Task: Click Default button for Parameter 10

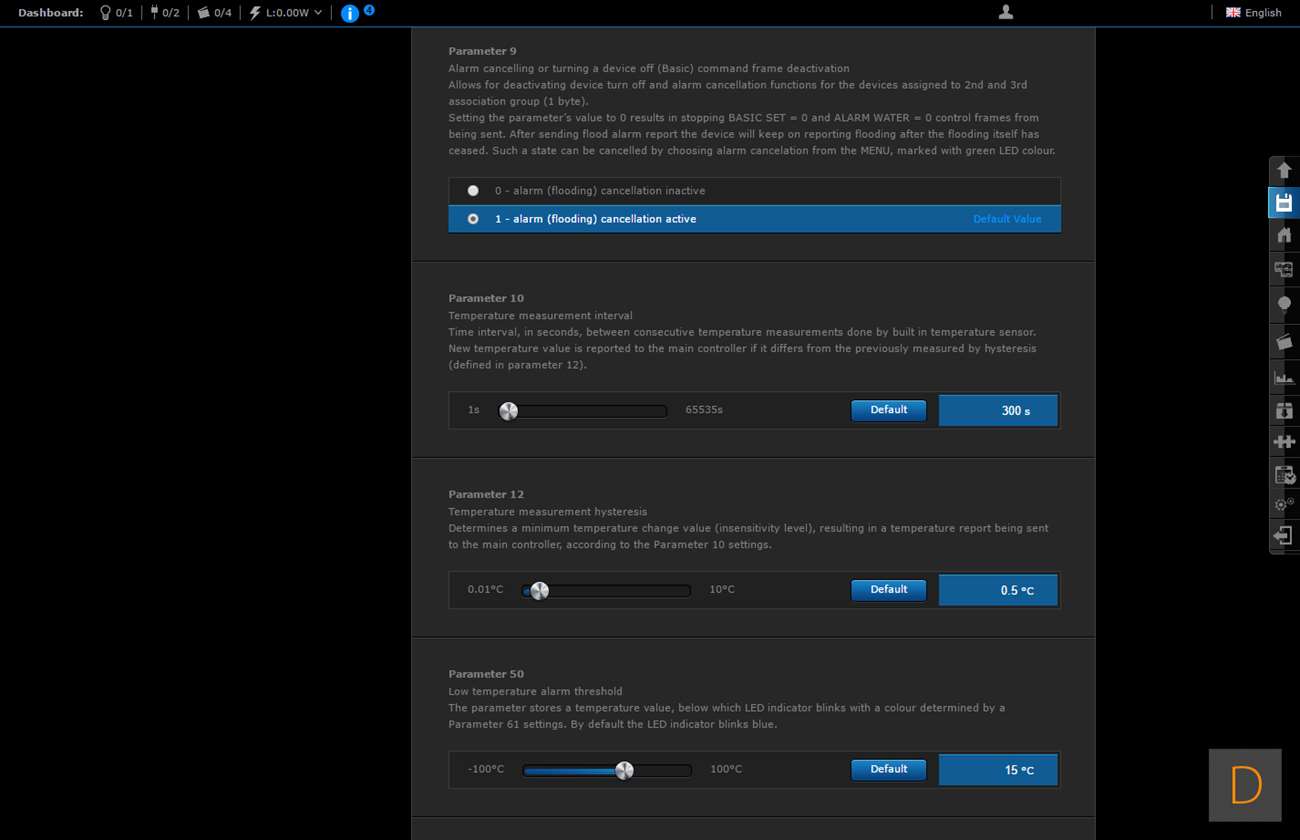Action: (888, 410)
